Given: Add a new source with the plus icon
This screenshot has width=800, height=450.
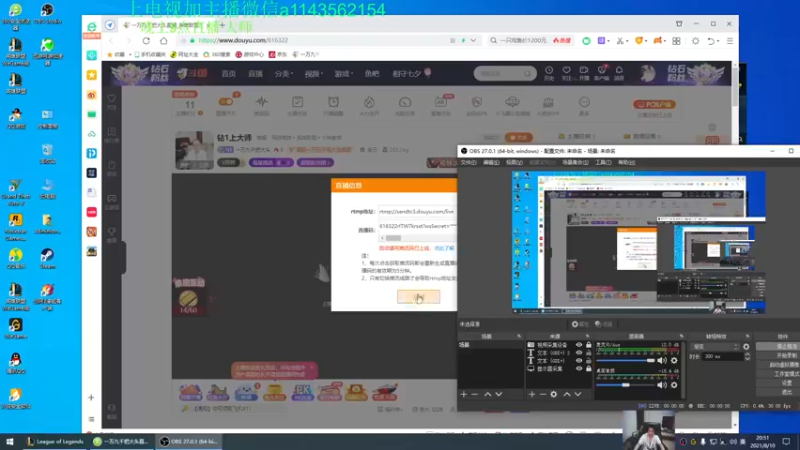Looking at the screenshot, I should [532, 394].
